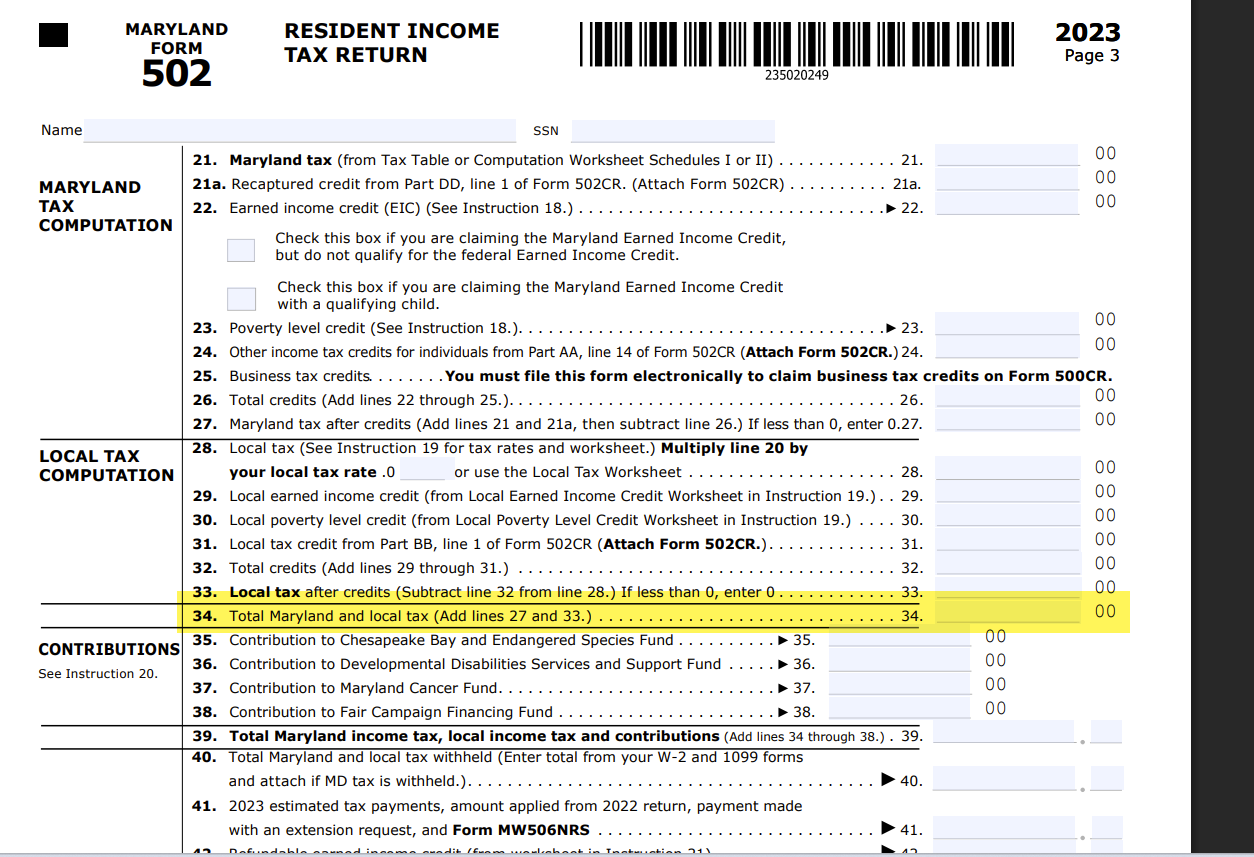Click the 'MARYLAND FORM 502' heading
This screenshot has height=857, width=1254.
coord(177,57)
